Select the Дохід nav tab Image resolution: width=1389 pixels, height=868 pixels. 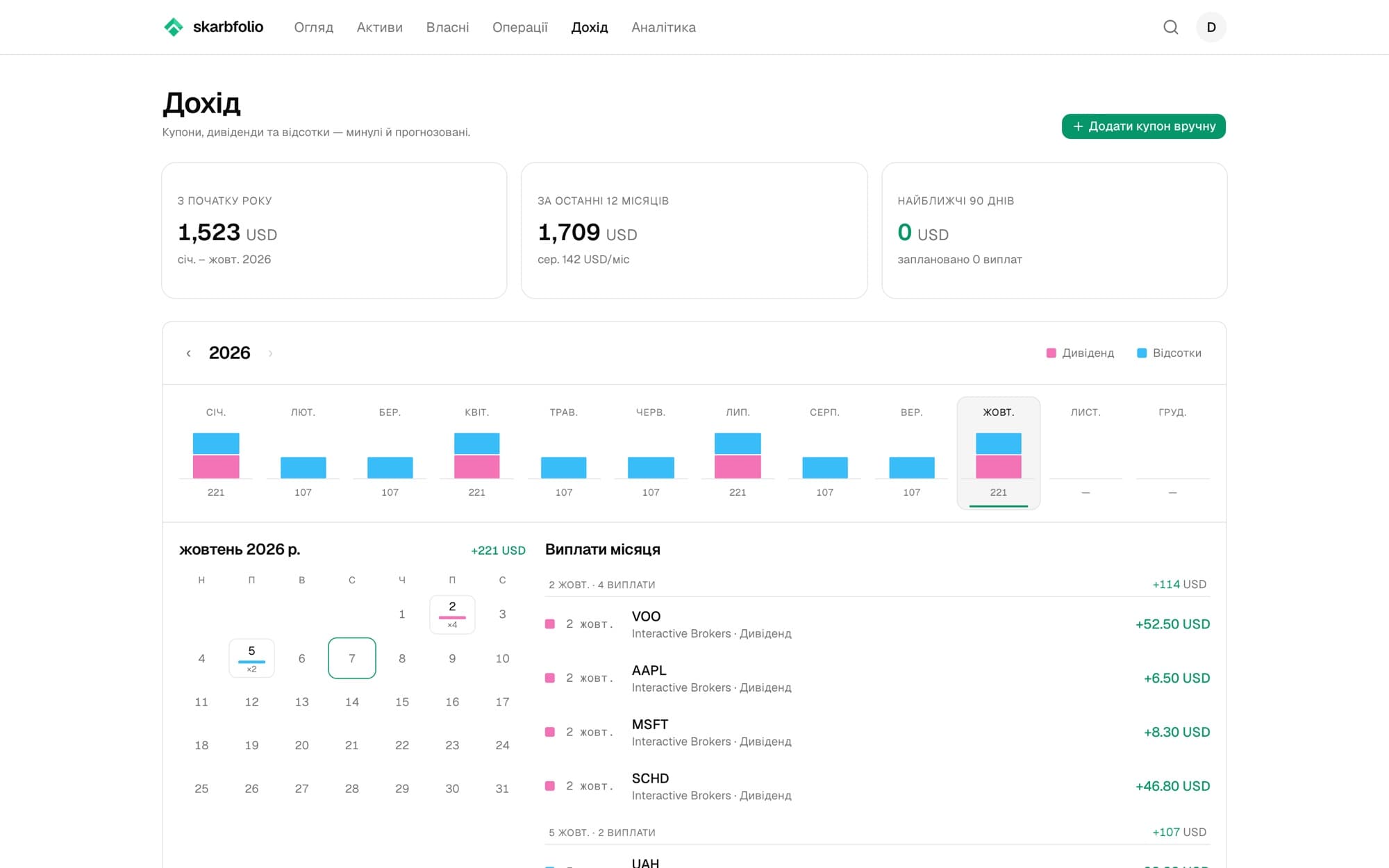pos(589,27)
